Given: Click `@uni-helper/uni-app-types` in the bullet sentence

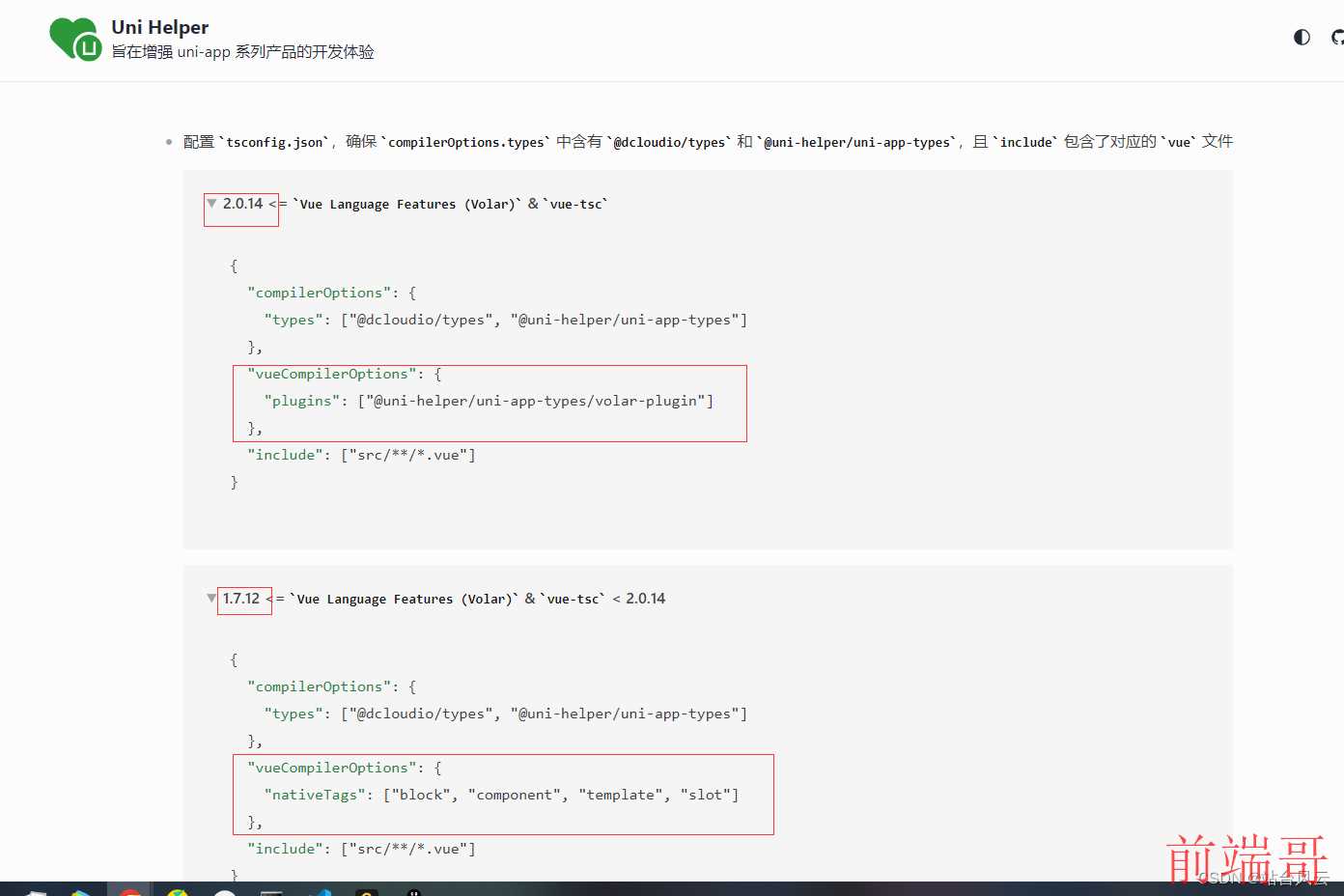Looking at the screenshot, I should [x=856, y=142].
